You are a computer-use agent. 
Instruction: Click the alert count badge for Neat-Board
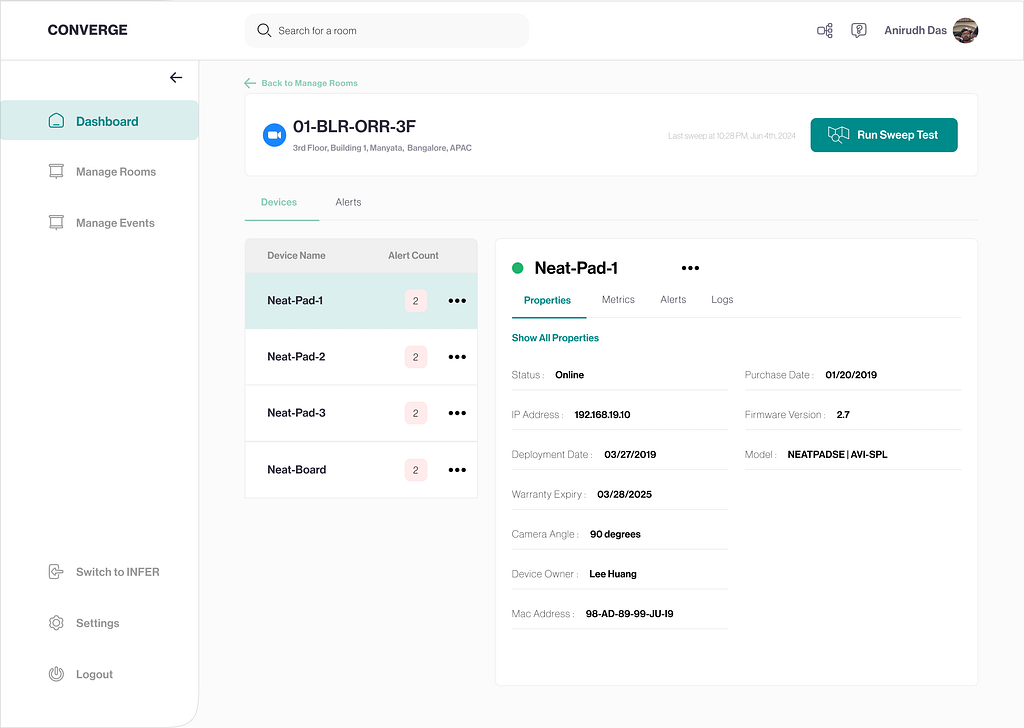pyautogui.click(x=415, y=470)
